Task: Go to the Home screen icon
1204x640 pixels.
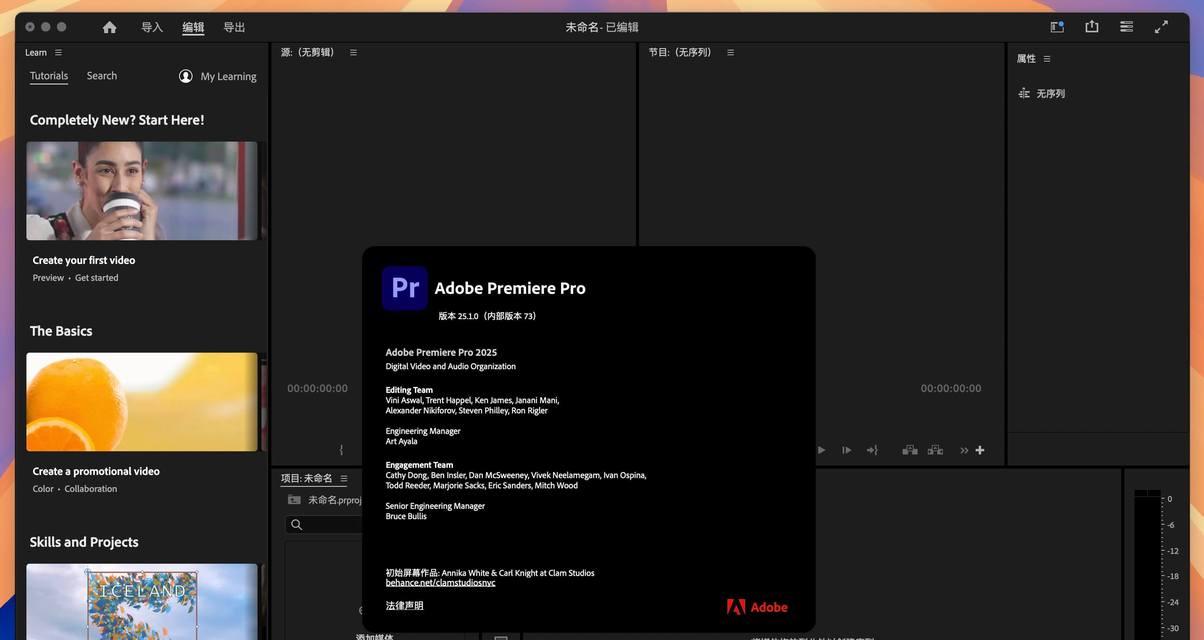Action: 110,27
